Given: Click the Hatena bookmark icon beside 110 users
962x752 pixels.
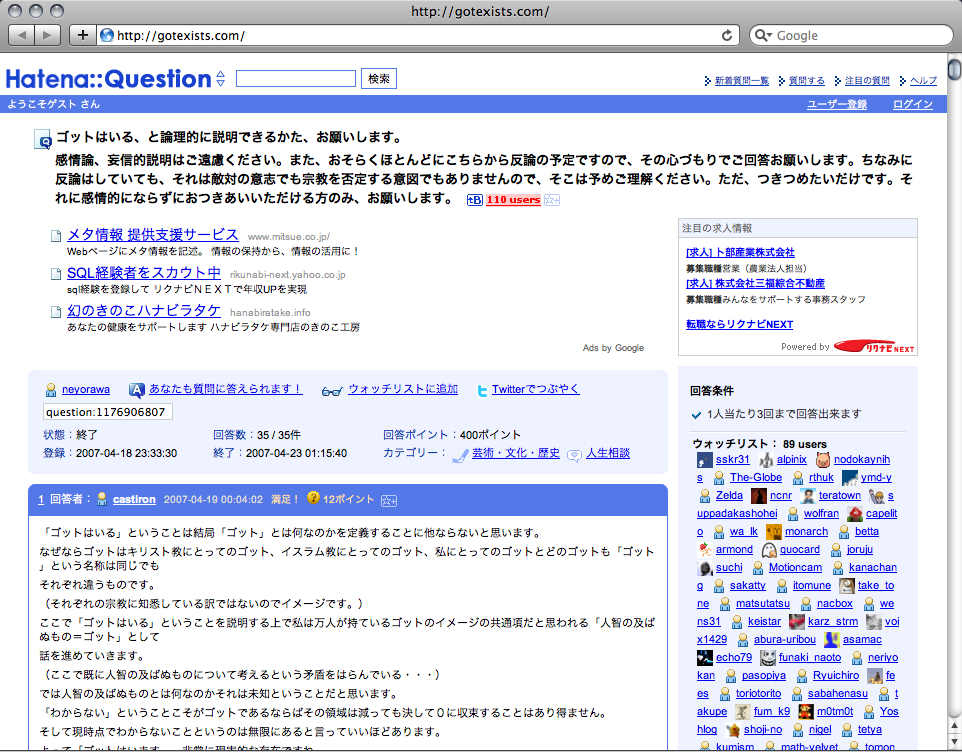Looking at the screenshot, I should click(474, 200).
